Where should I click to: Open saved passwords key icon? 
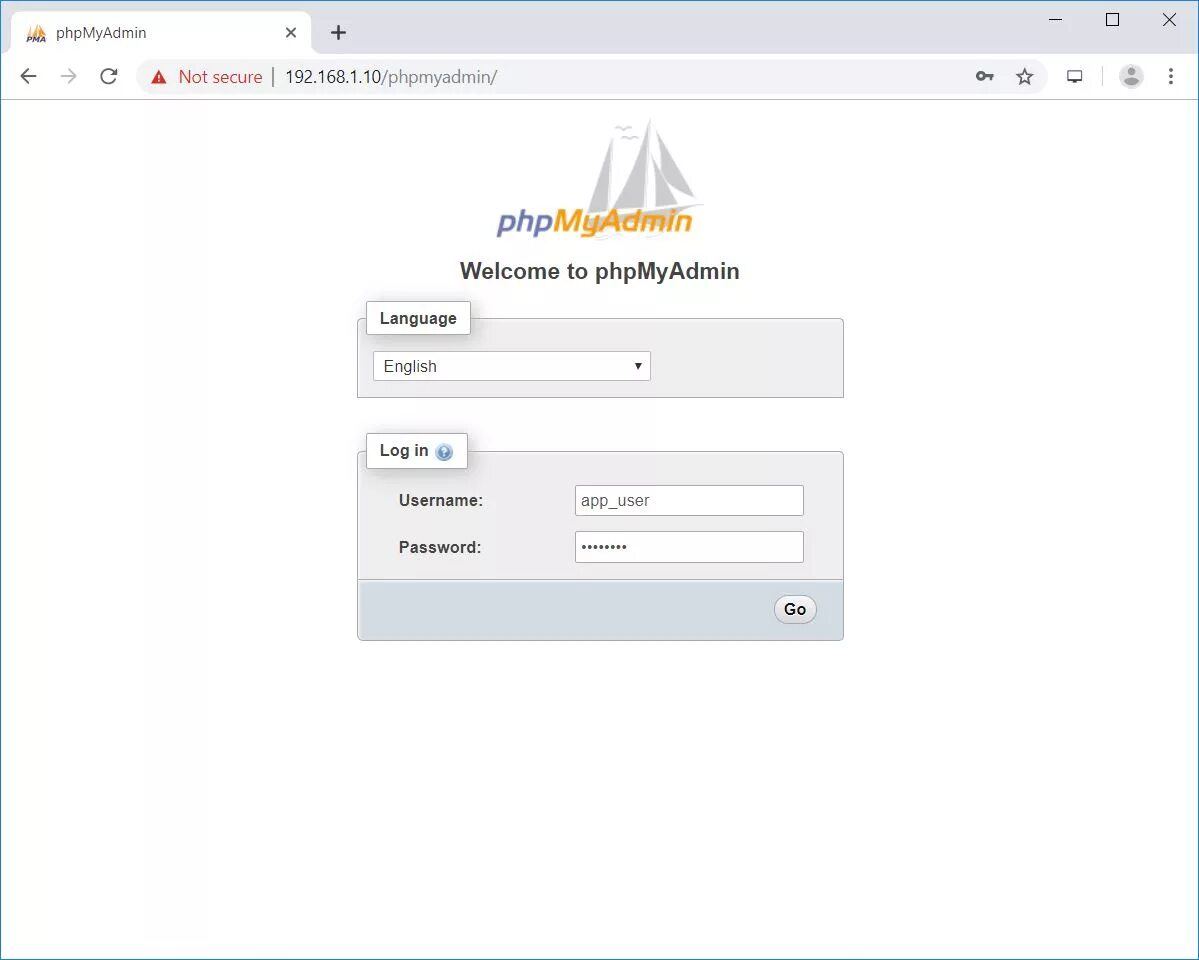[x=984, y=76]
